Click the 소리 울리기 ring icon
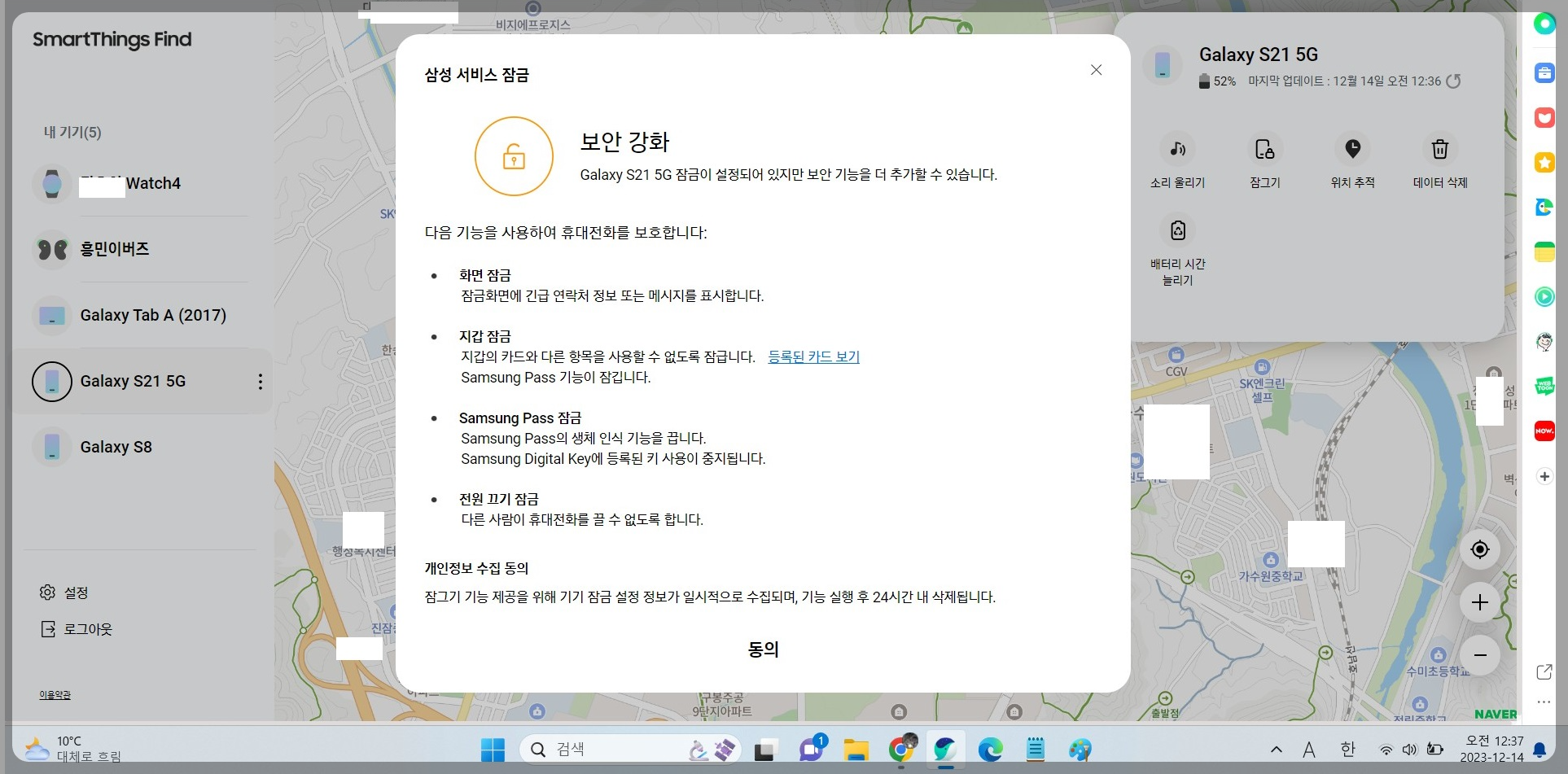Screen dimensions: 1568x774 pos(1177,149)
